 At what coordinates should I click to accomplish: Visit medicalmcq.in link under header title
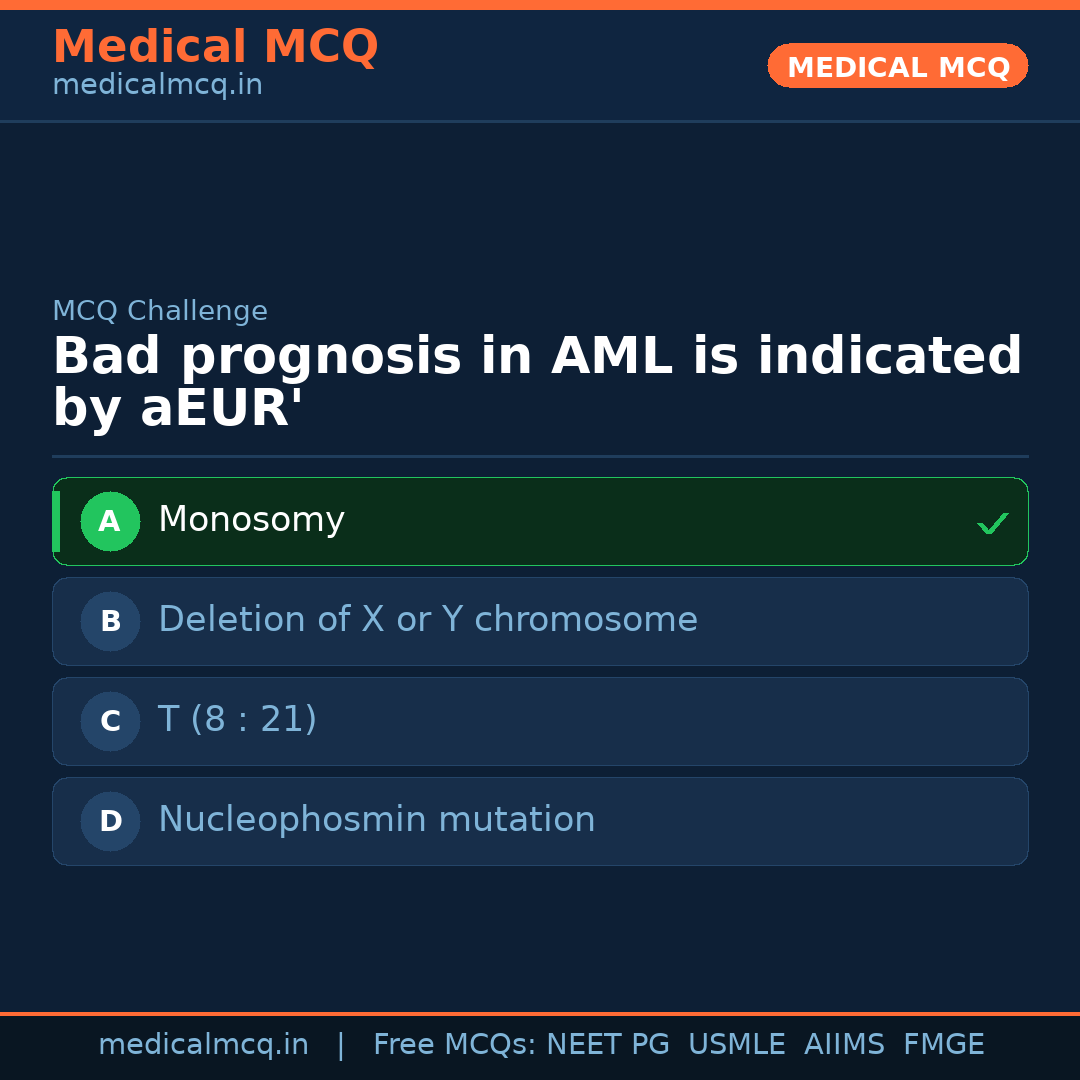pos(157,85)
